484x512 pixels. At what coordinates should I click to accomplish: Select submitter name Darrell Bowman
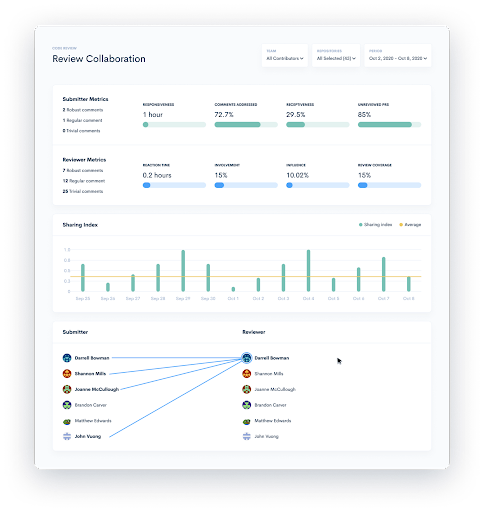pos(92,358)
